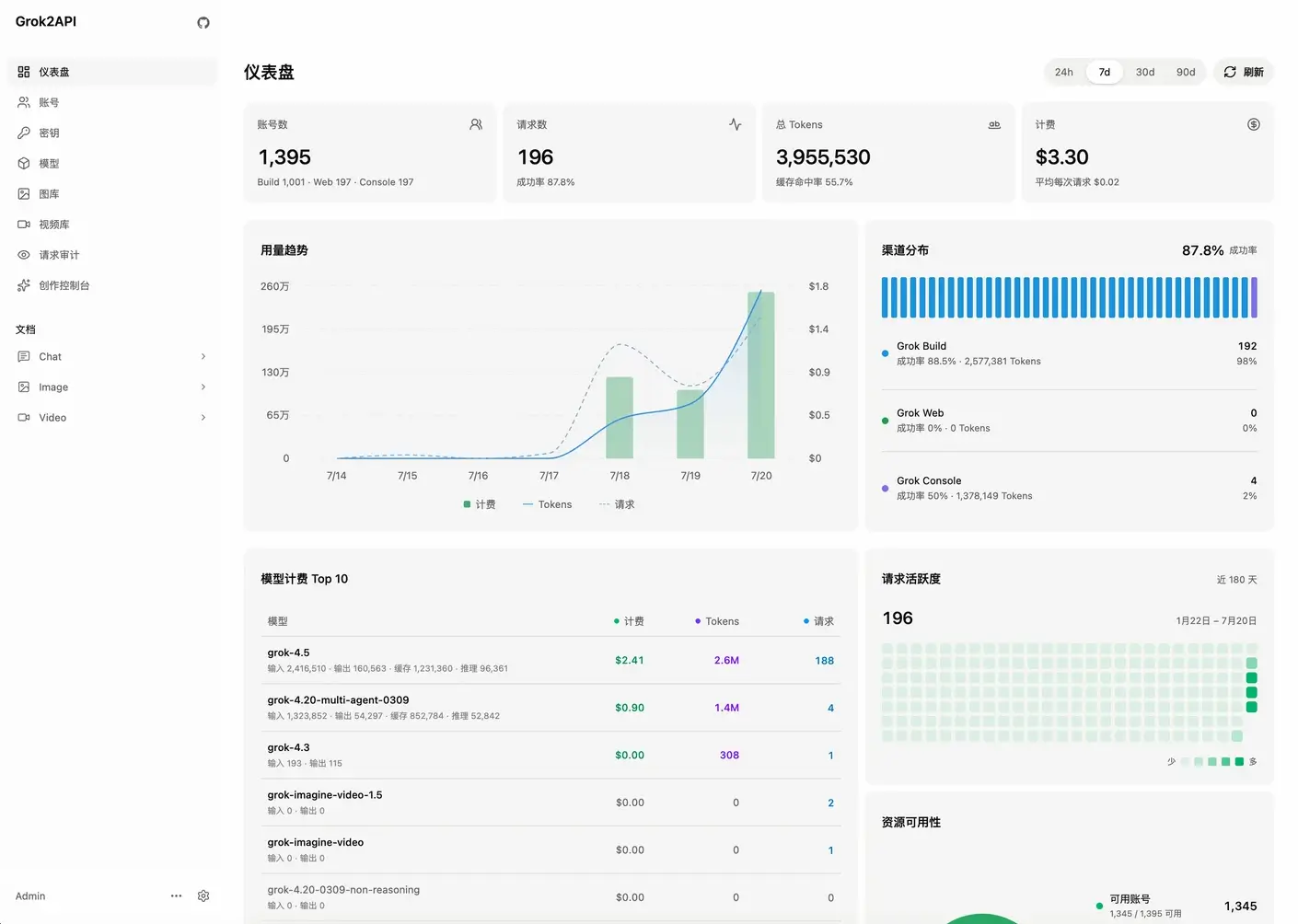Click the Admin user label
Image resolution: width=1298 pixels, height=924 pixels.
pos(30,895)
